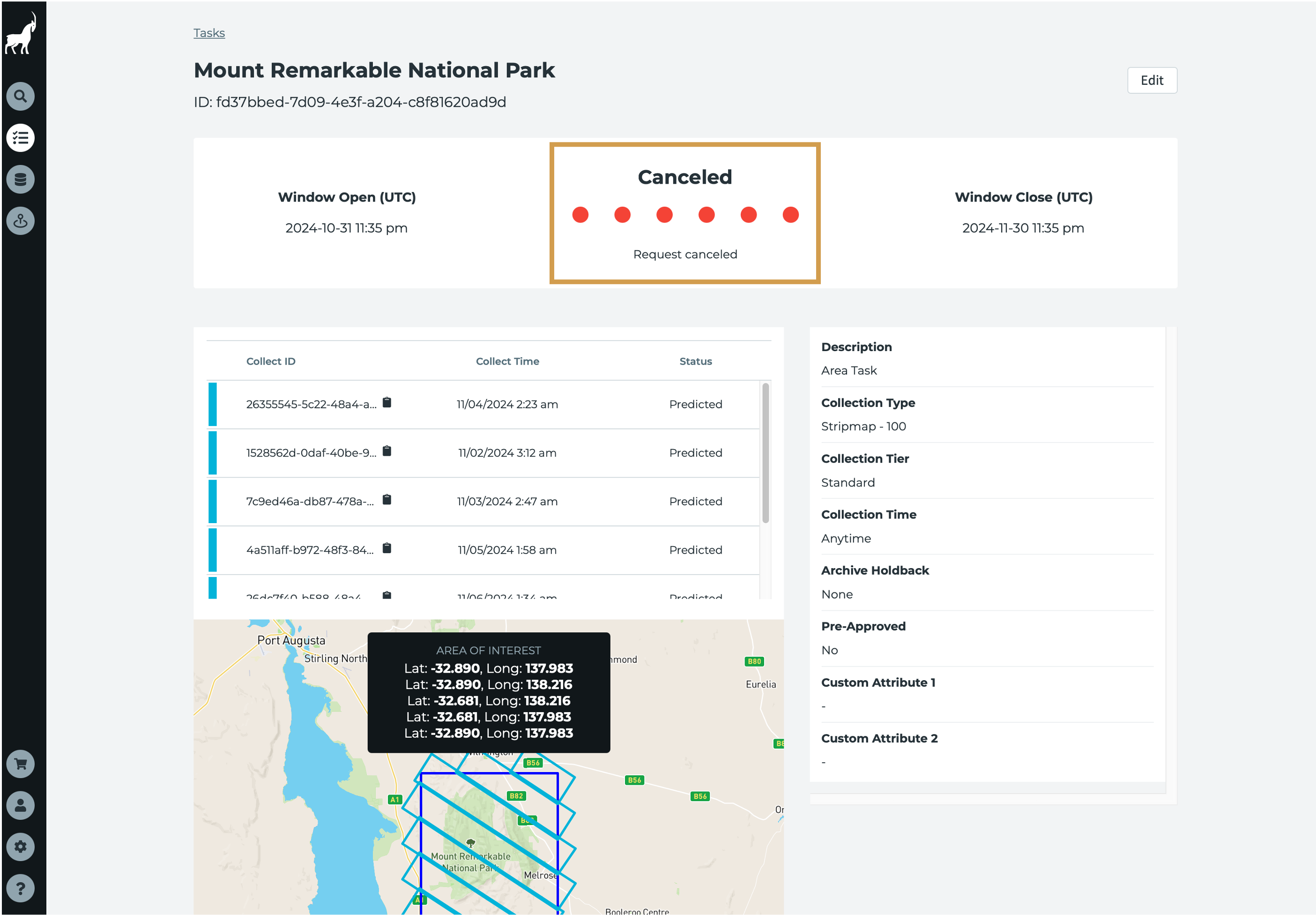
Task: Copy collect ID 1528562d-0daf-40be
Action: coord(387,451)
